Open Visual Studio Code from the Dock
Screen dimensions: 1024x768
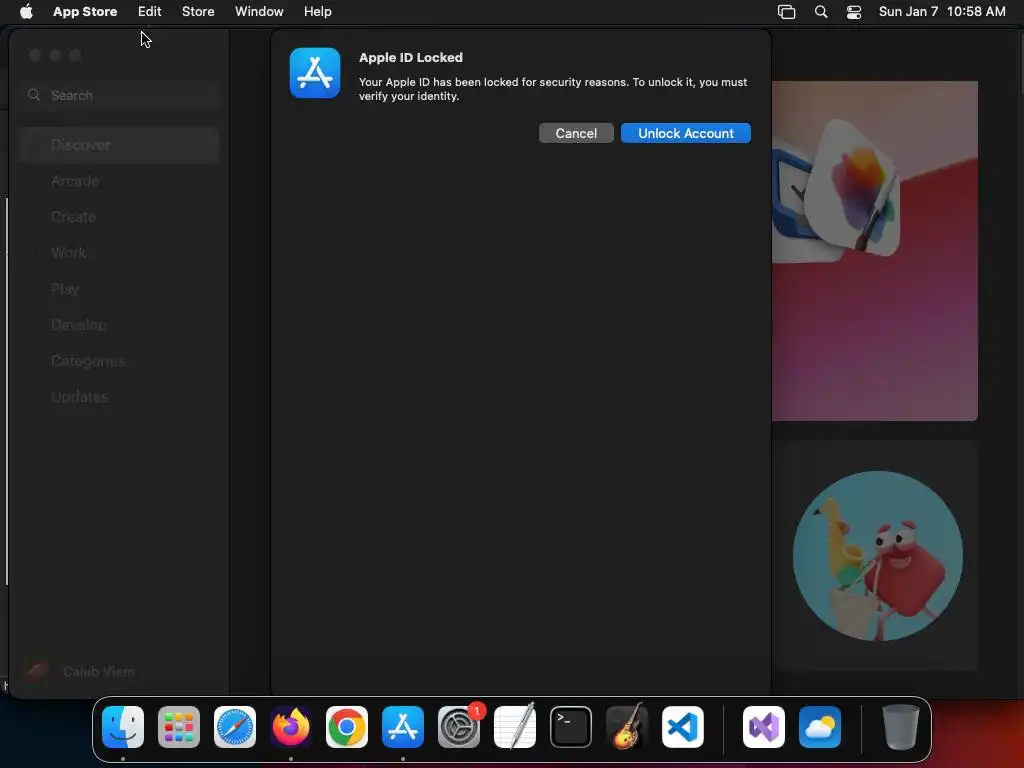pyautogui.click(x=683, y=727)
